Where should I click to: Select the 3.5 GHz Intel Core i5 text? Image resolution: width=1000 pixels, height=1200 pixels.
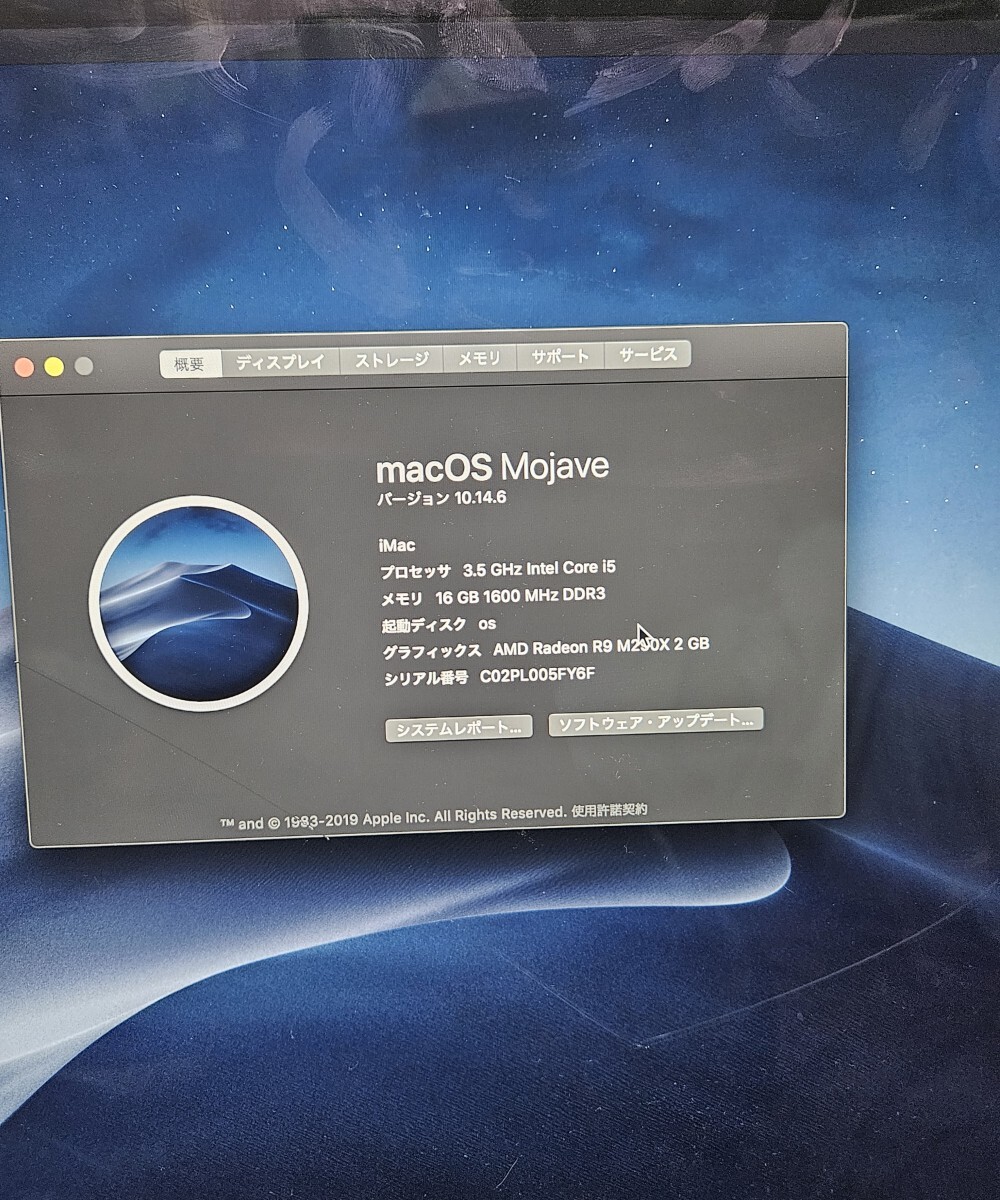pyautogui.click(x=539, y=568)
